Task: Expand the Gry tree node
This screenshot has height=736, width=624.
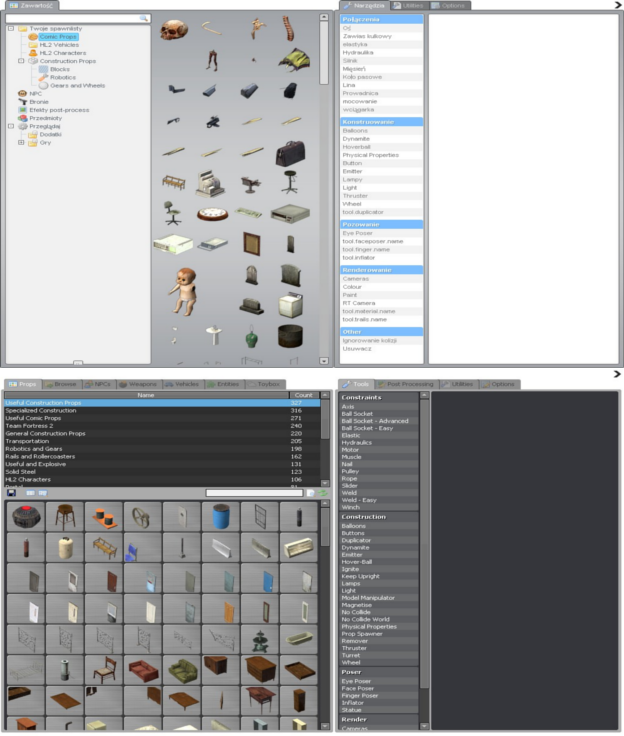Action: click(x=21, y=142)
